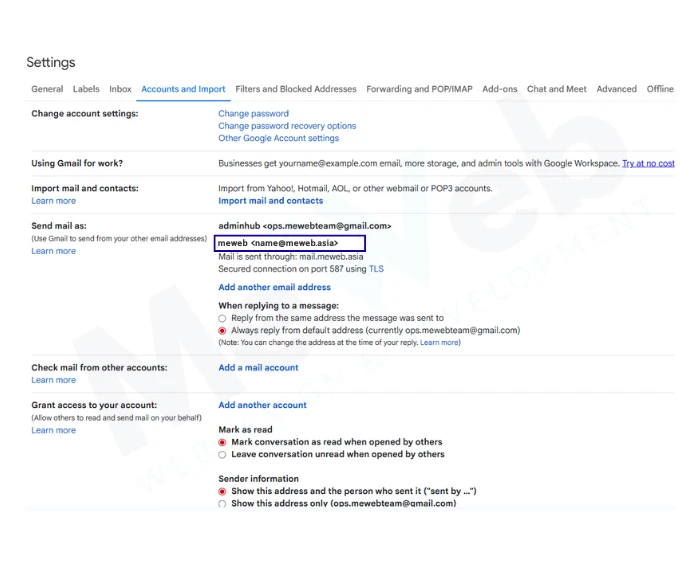Select Reply from the same address option
The width and height of the screenshot is (700, 570).
222,318
